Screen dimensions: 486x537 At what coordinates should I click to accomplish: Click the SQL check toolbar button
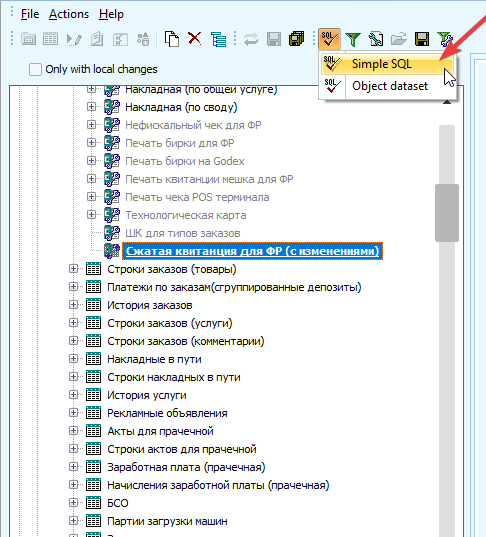tap(329, 39)
